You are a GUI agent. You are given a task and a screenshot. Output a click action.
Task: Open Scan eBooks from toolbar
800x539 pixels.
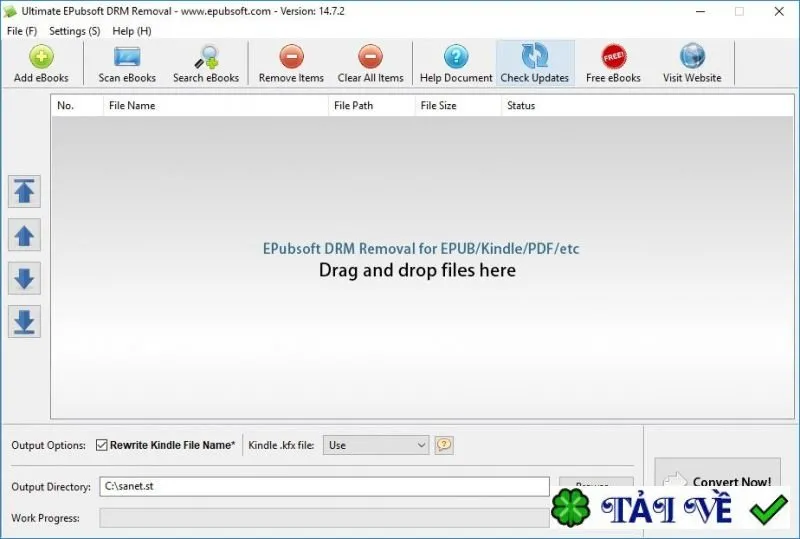click(127, 63)
